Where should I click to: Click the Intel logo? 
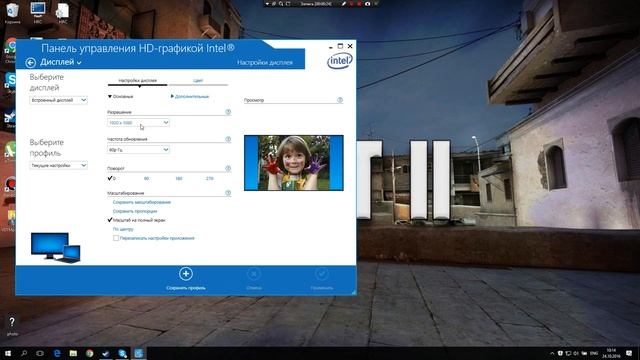[340, 61]
